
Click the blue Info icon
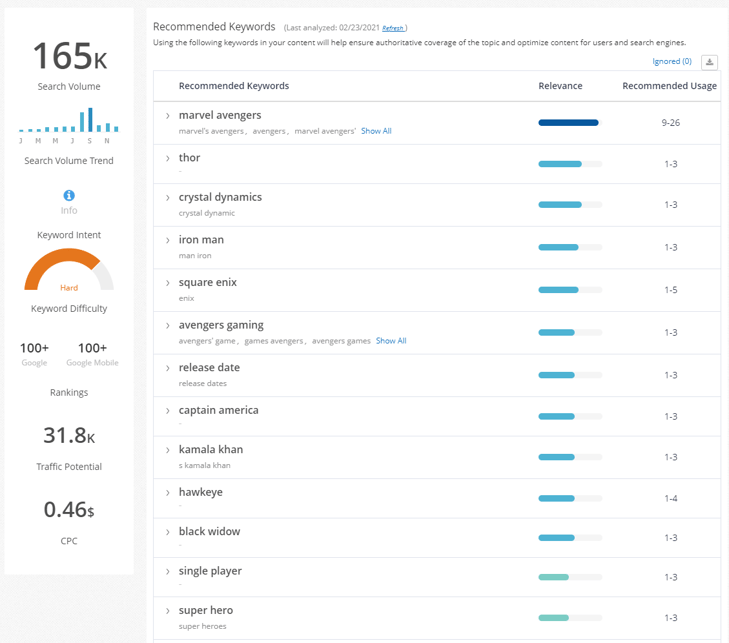click(69, 195)
